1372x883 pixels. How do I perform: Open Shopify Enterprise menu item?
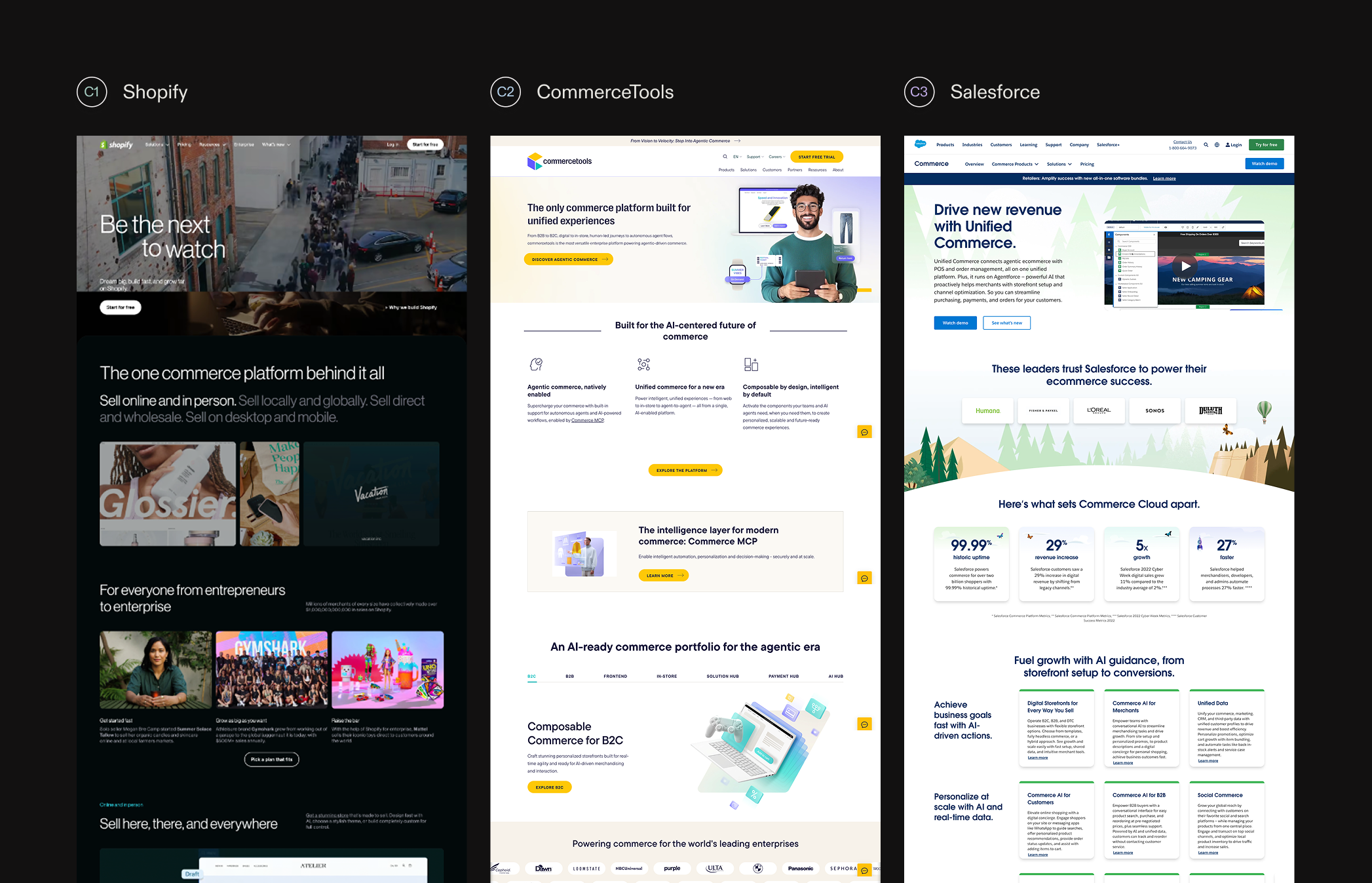pos(244,145)
